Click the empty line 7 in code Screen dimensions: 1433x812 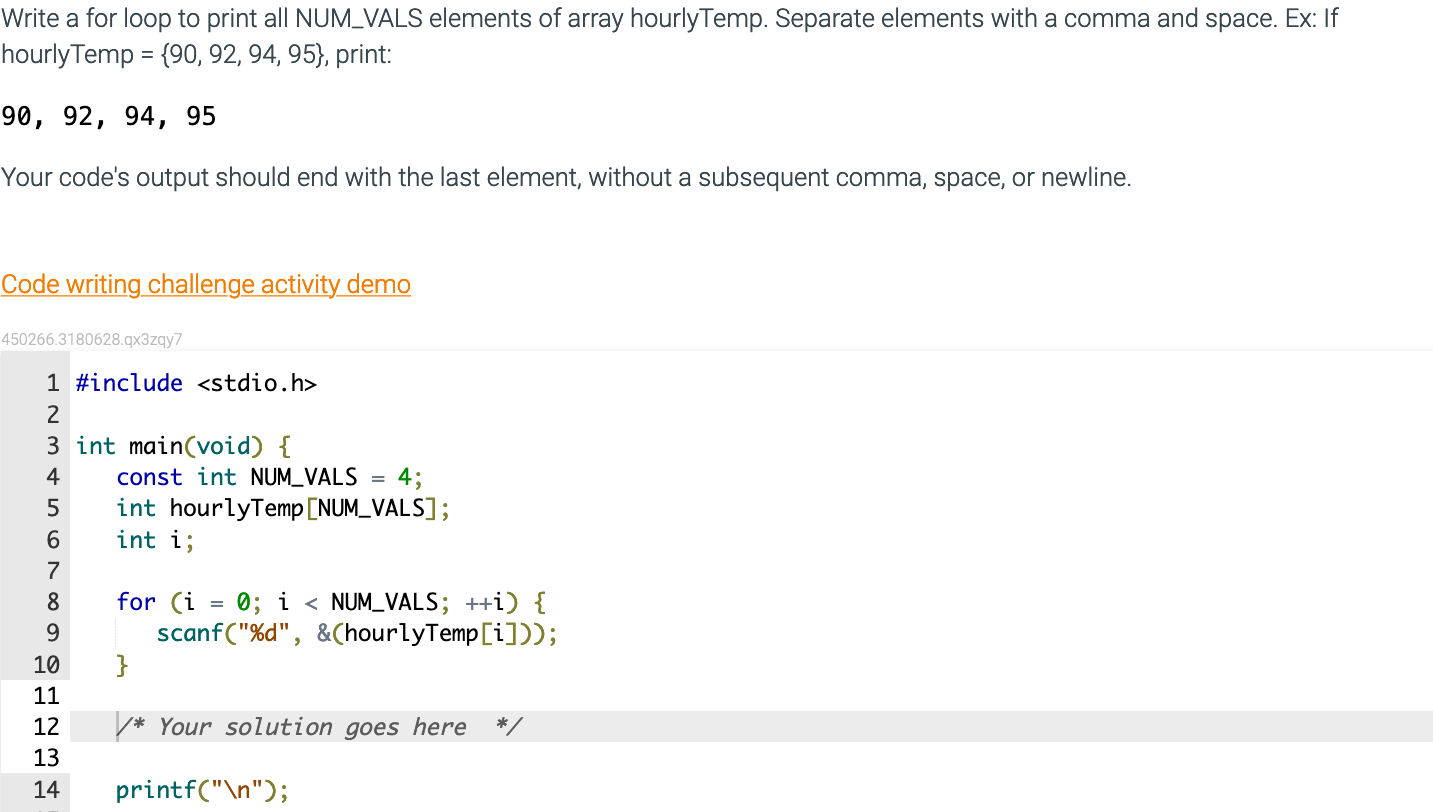point(750,571)
